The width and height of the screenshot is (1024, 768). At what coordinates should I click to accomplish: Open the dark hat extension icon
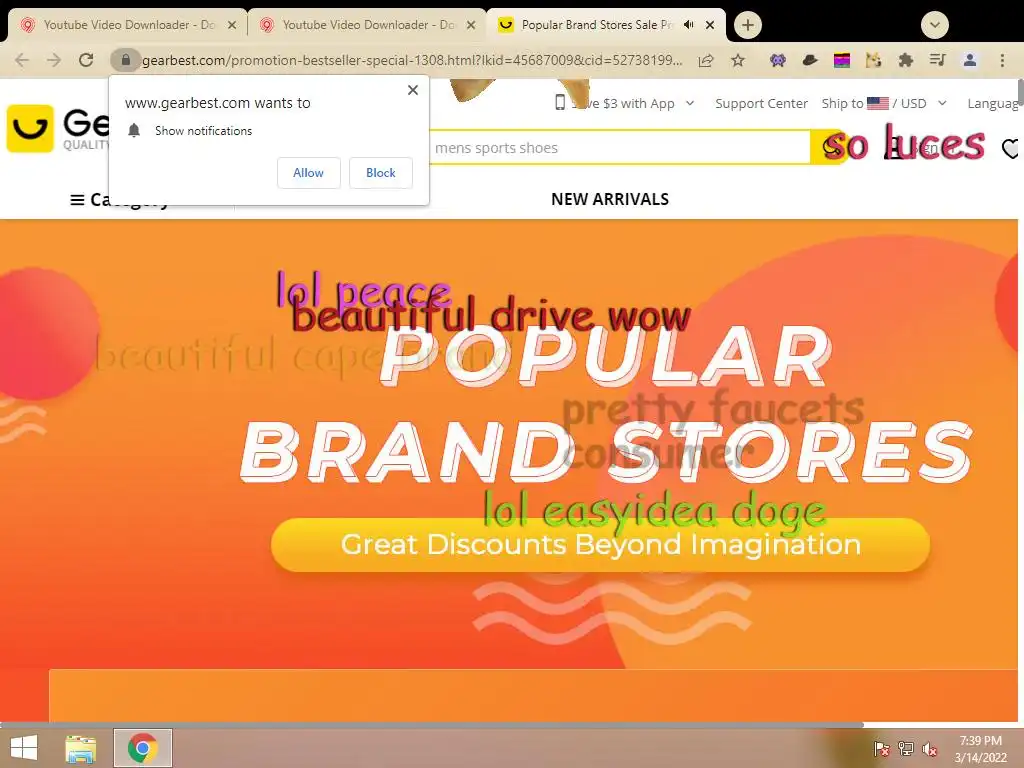point(810,61)
